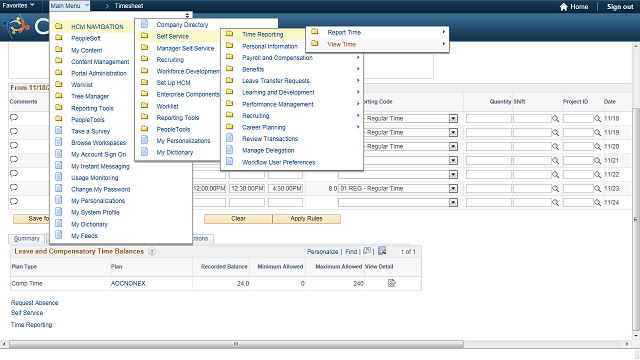Click the download to spreadsheet grid icon
The image size is (640, 360).
pyautogui.click(x=382, y=251)
